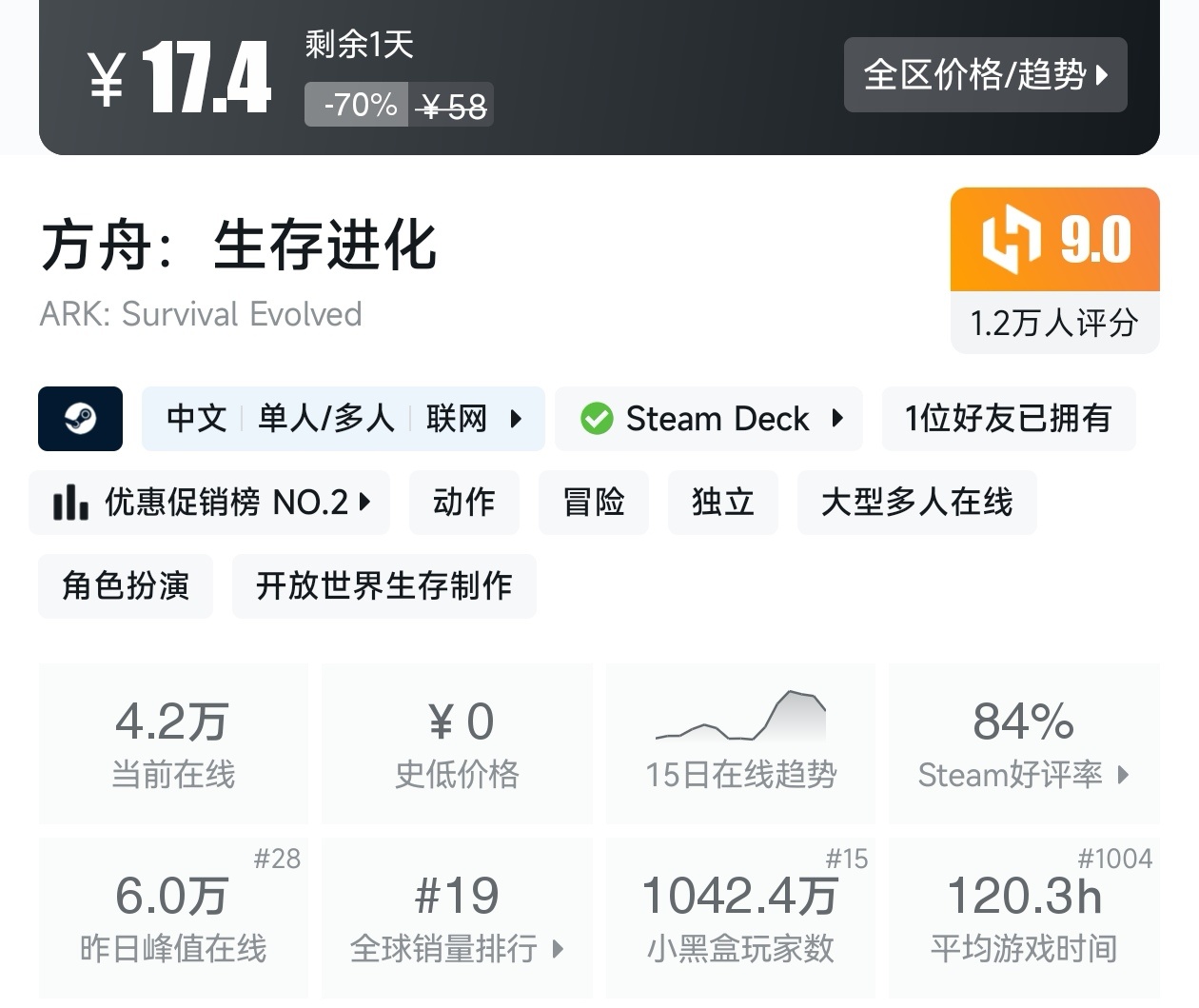1199x1008 pixels.
Task: Select the 独立 genre tag
Action: coord(722,502)
